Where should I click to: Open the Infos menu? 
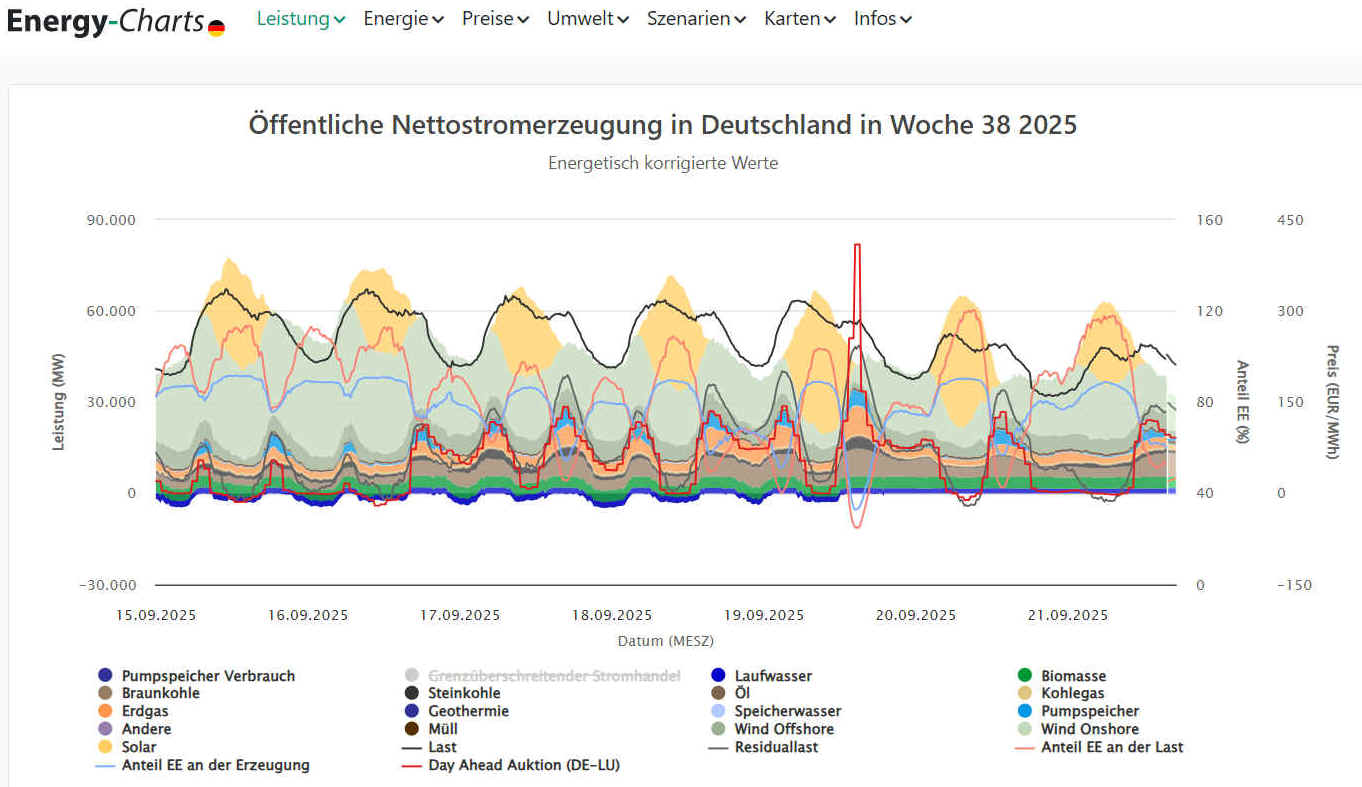[882, 19]
